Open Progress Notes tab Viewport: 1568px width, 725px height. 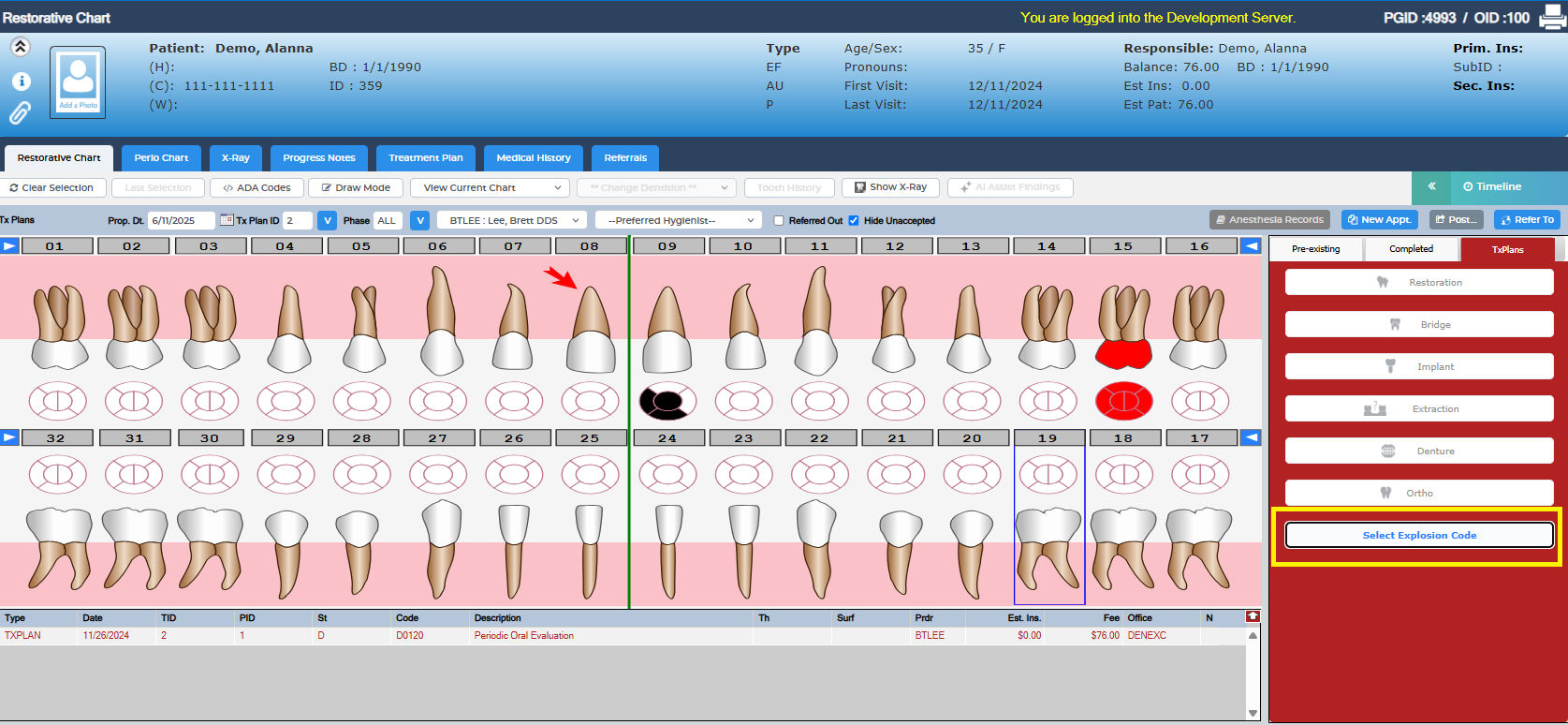tap(319, 157)
